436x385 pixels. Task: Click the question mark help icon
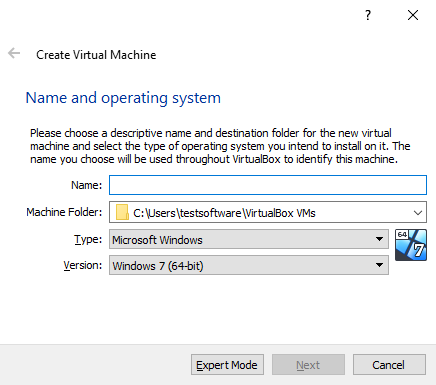tap(368, 15)
